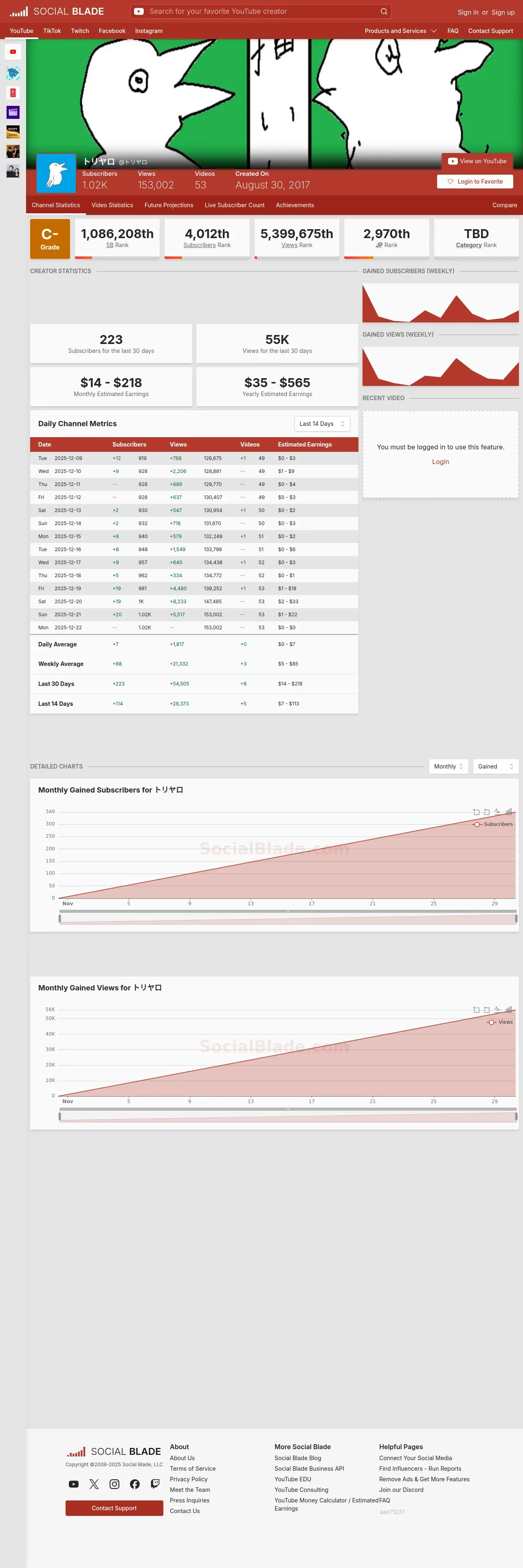Open the Join our Discord footer link
Image resolution: width=523 pixels, height=1568 pixels.
tap(401, 1489)
